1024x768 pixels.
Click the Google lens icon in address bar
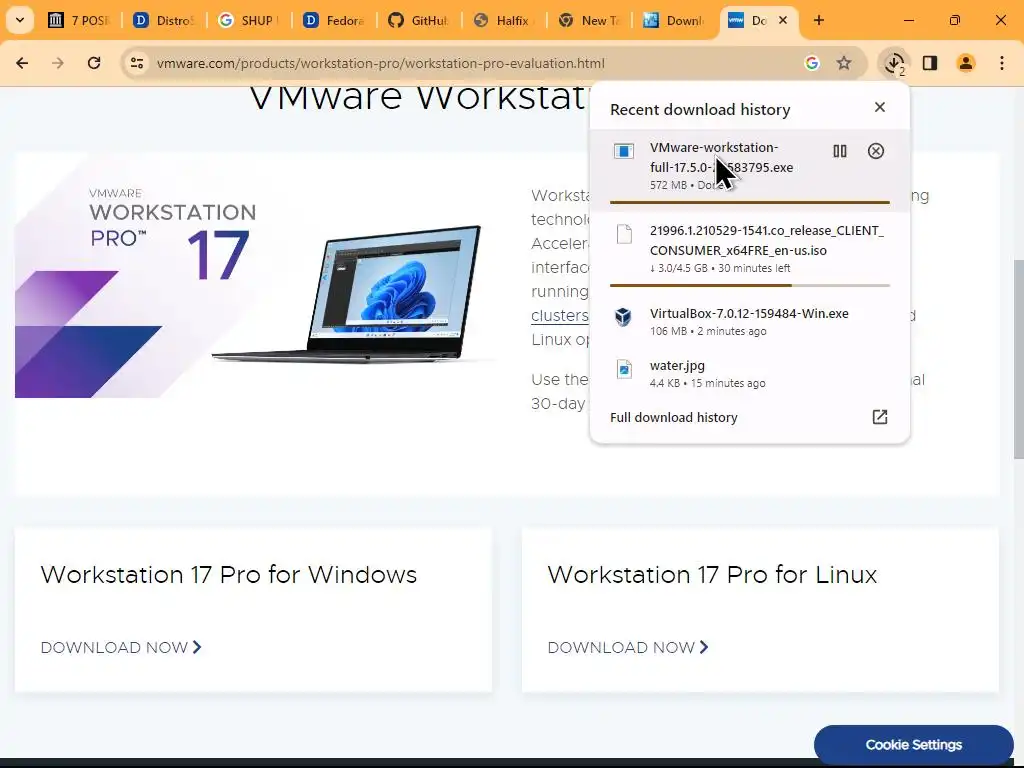[812, 63]
